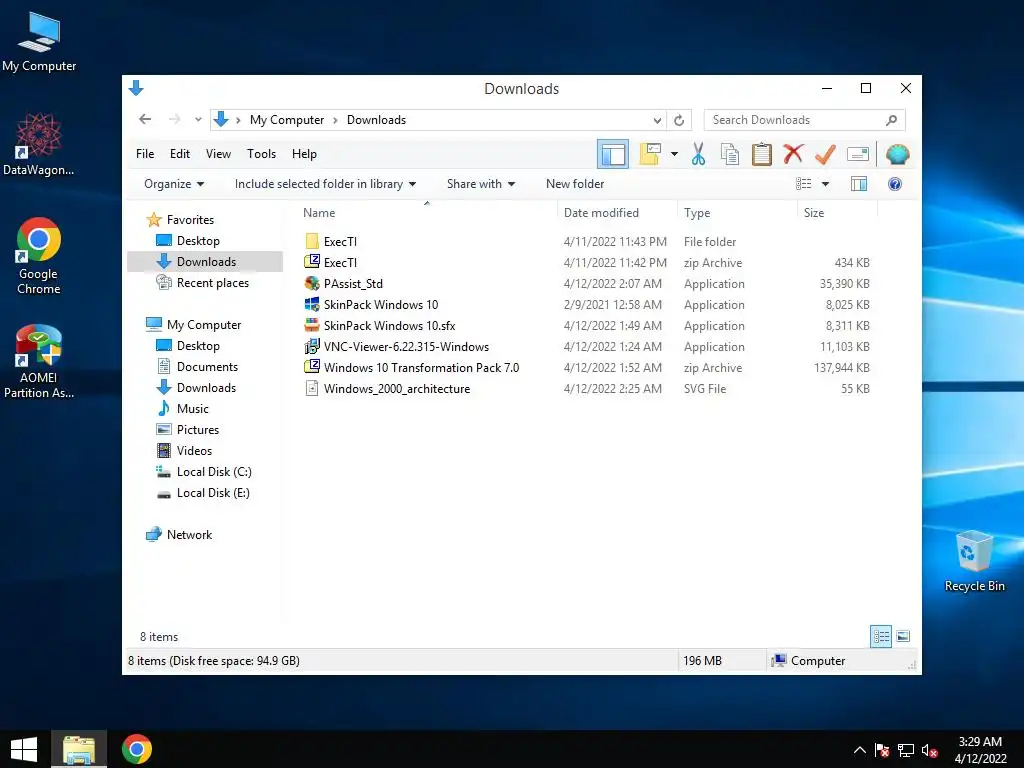Expand the chevron after My Computer breadcrumb
This screenshot has width=1024, height=768.
335,120
